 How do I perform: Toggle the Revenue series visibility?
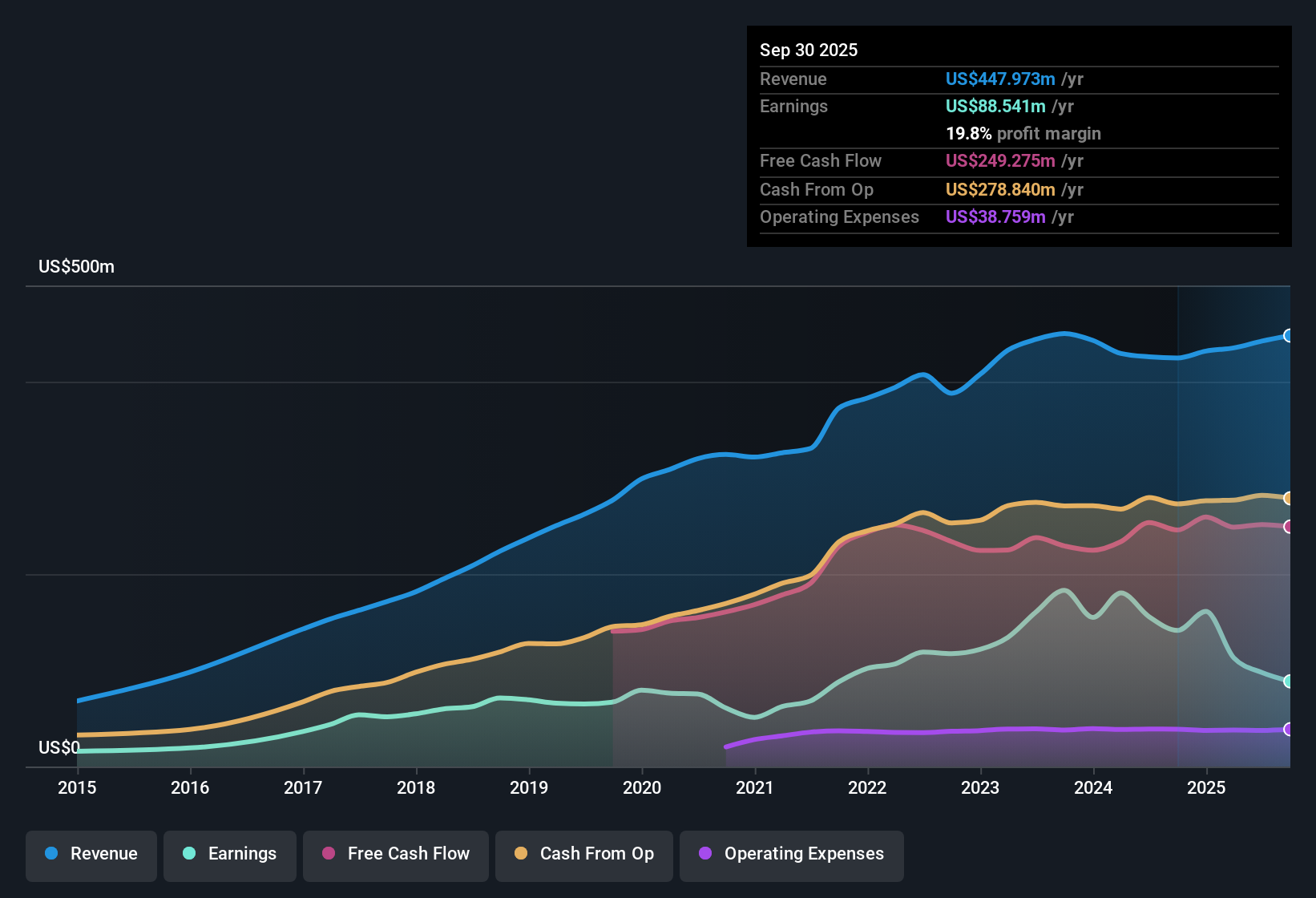[x=91, y=854]
